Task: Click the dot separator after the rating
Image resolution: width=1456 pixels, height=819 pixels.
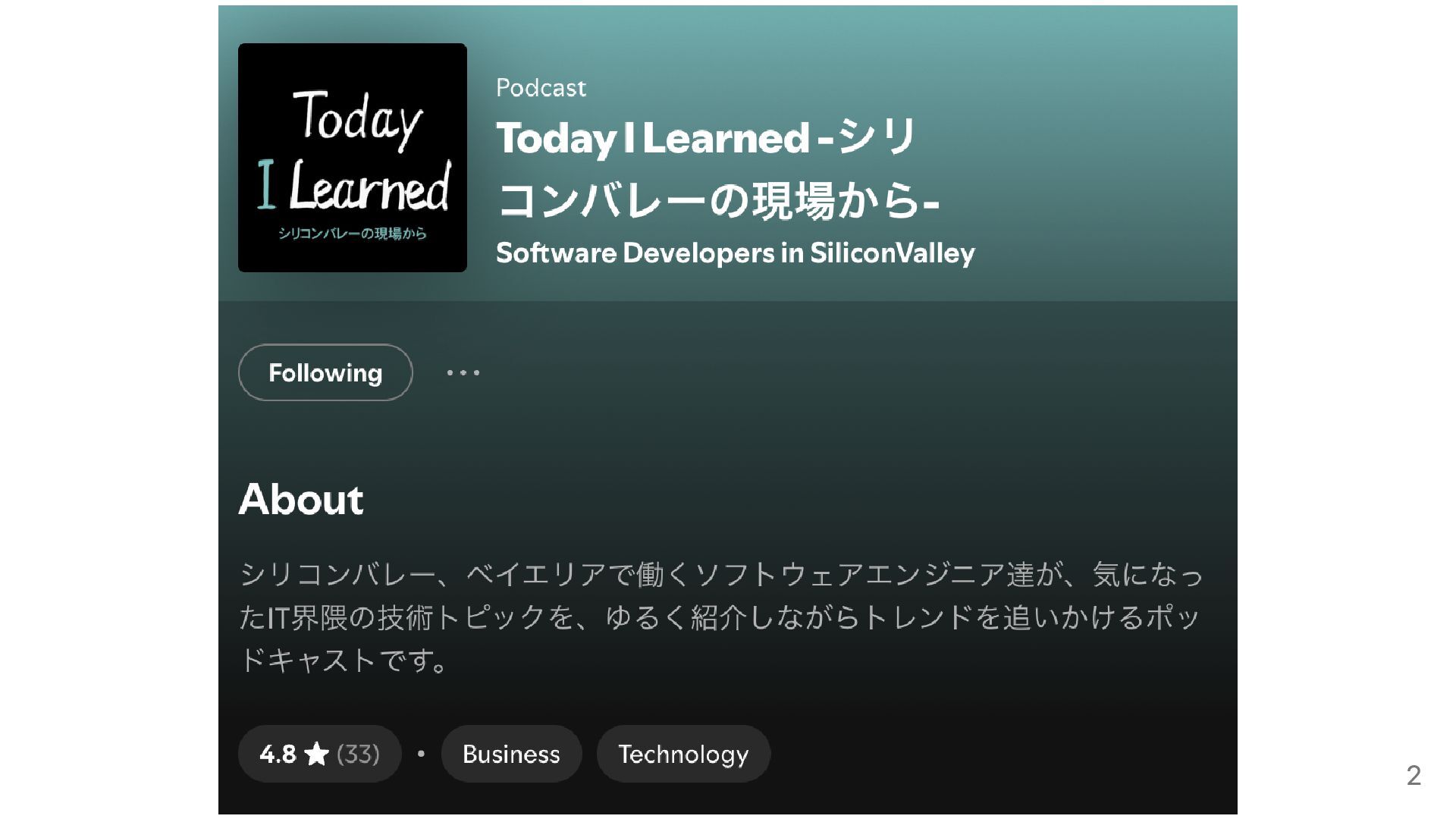Action: pos(421,754)
